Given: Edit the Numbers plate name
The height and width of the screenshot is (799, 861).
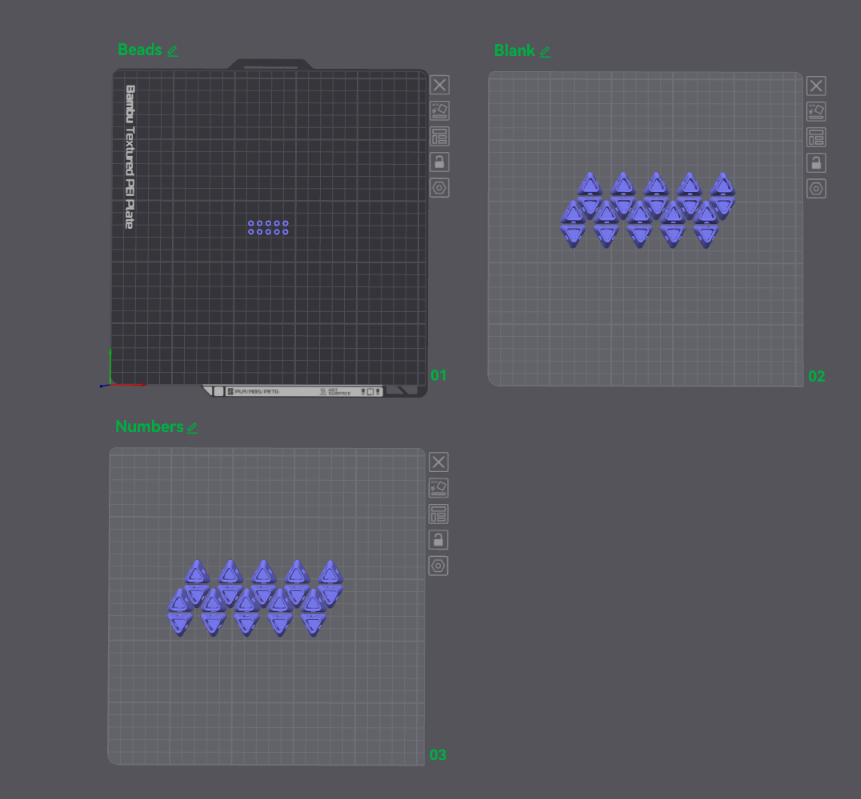Looking at the screenshot, I should [x=192, y=428].
